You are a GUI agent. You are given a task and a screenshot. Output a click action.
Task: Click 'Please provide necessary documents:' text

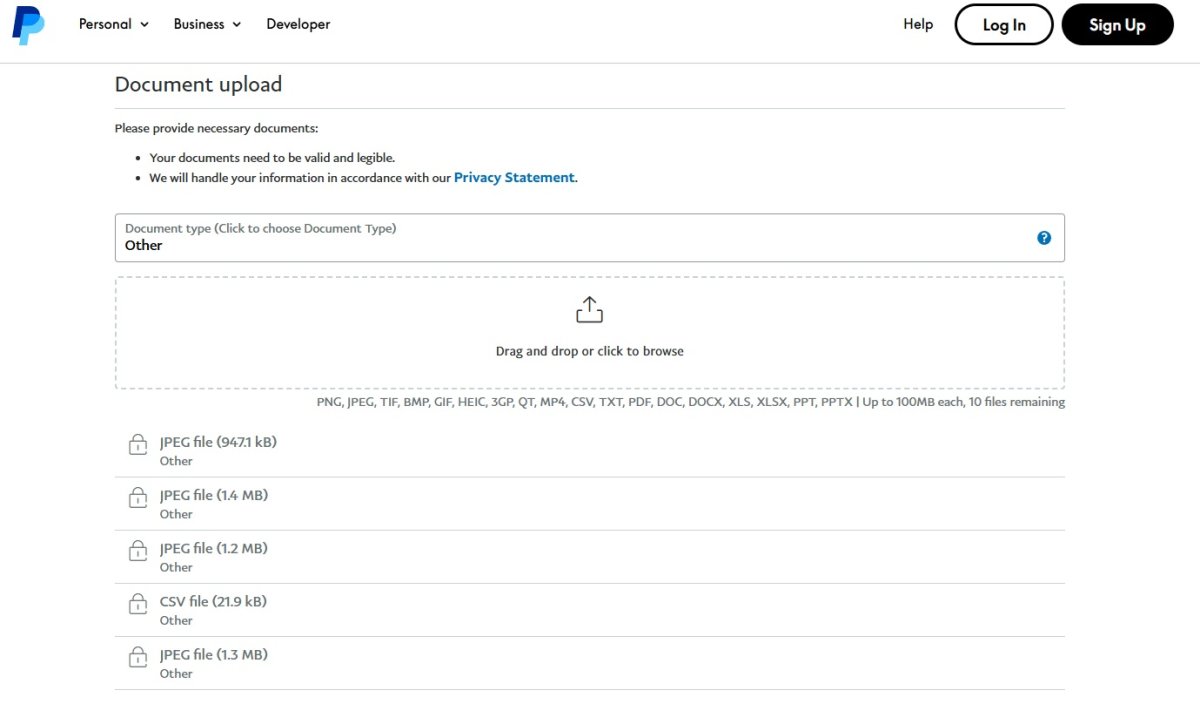[216, 128]
